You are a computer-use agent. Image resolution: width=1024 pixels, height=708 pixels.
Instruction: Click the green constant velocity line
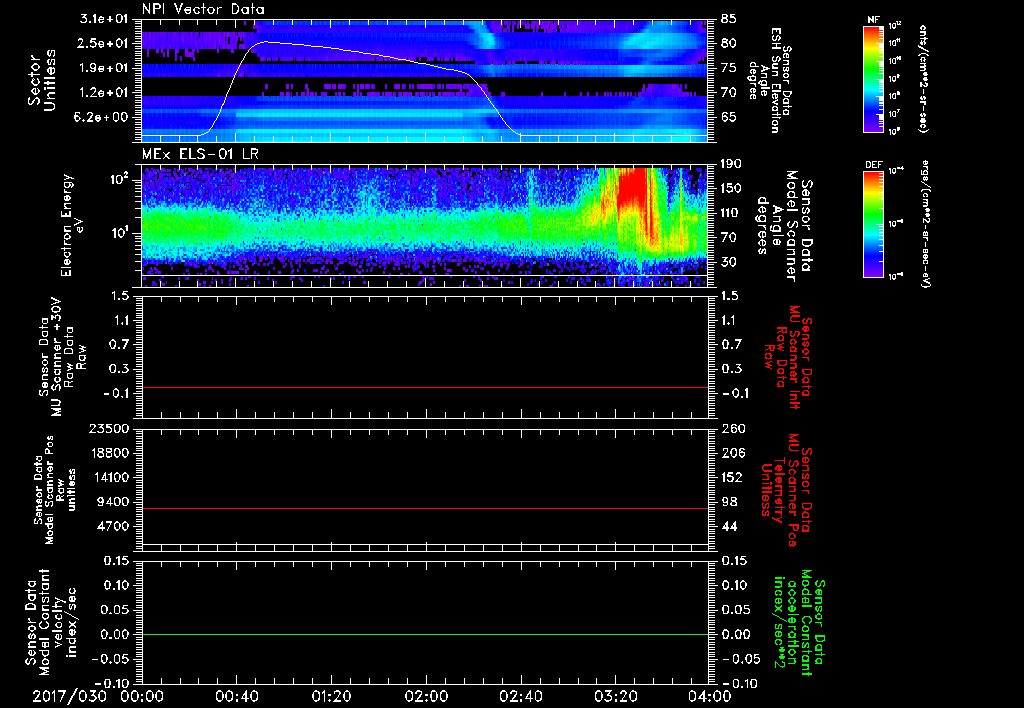tap(424, 634)
